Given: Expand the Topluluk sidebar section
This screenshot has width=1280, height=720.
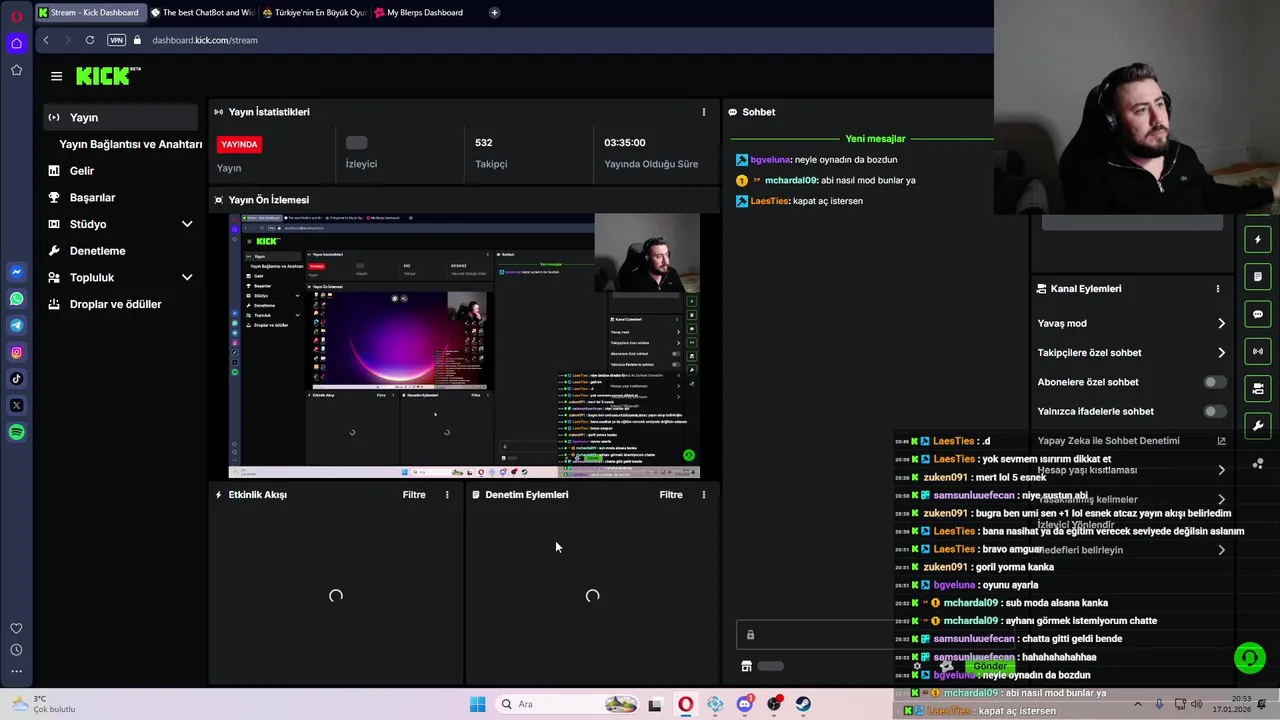Looking at the screenshot, I should coord(186,277).
